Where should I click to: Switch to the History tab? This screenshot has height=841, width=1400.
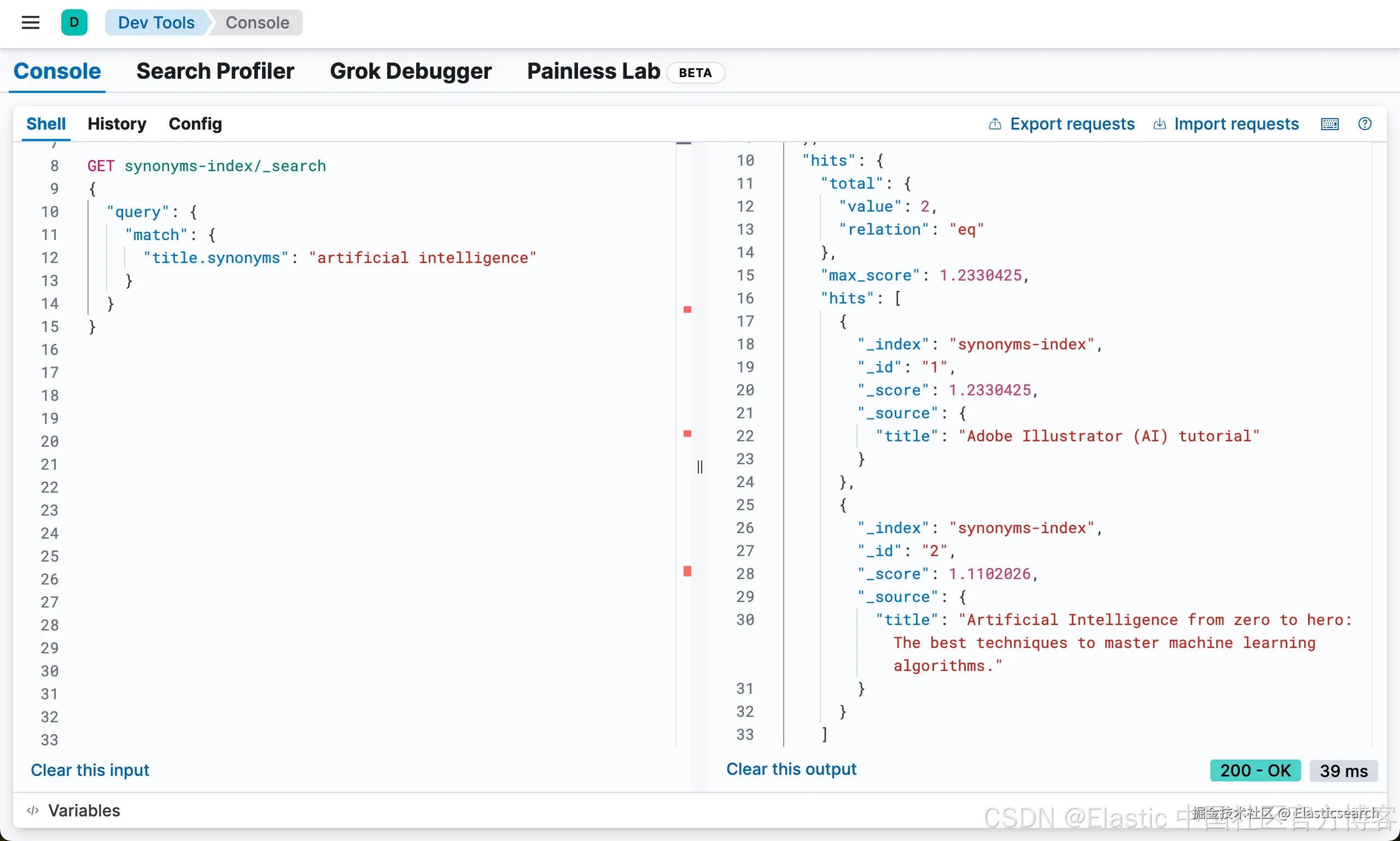(x=117, y=124)
